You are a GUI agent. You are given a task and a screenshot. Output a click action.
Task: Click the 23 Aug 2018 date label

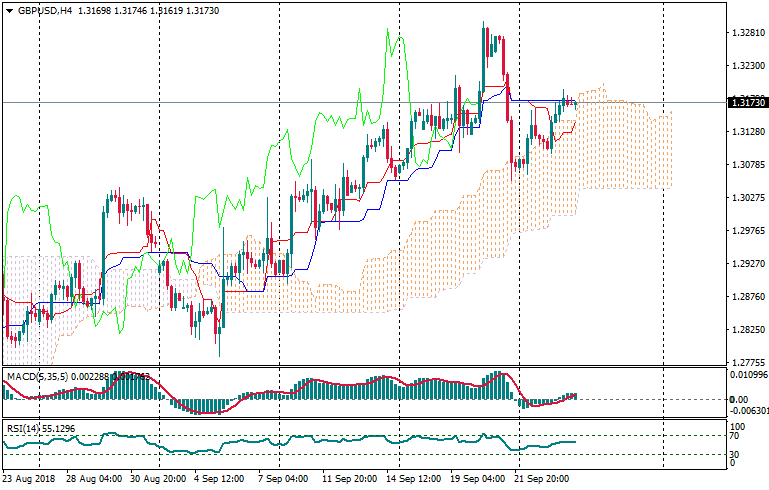[29, 479]
